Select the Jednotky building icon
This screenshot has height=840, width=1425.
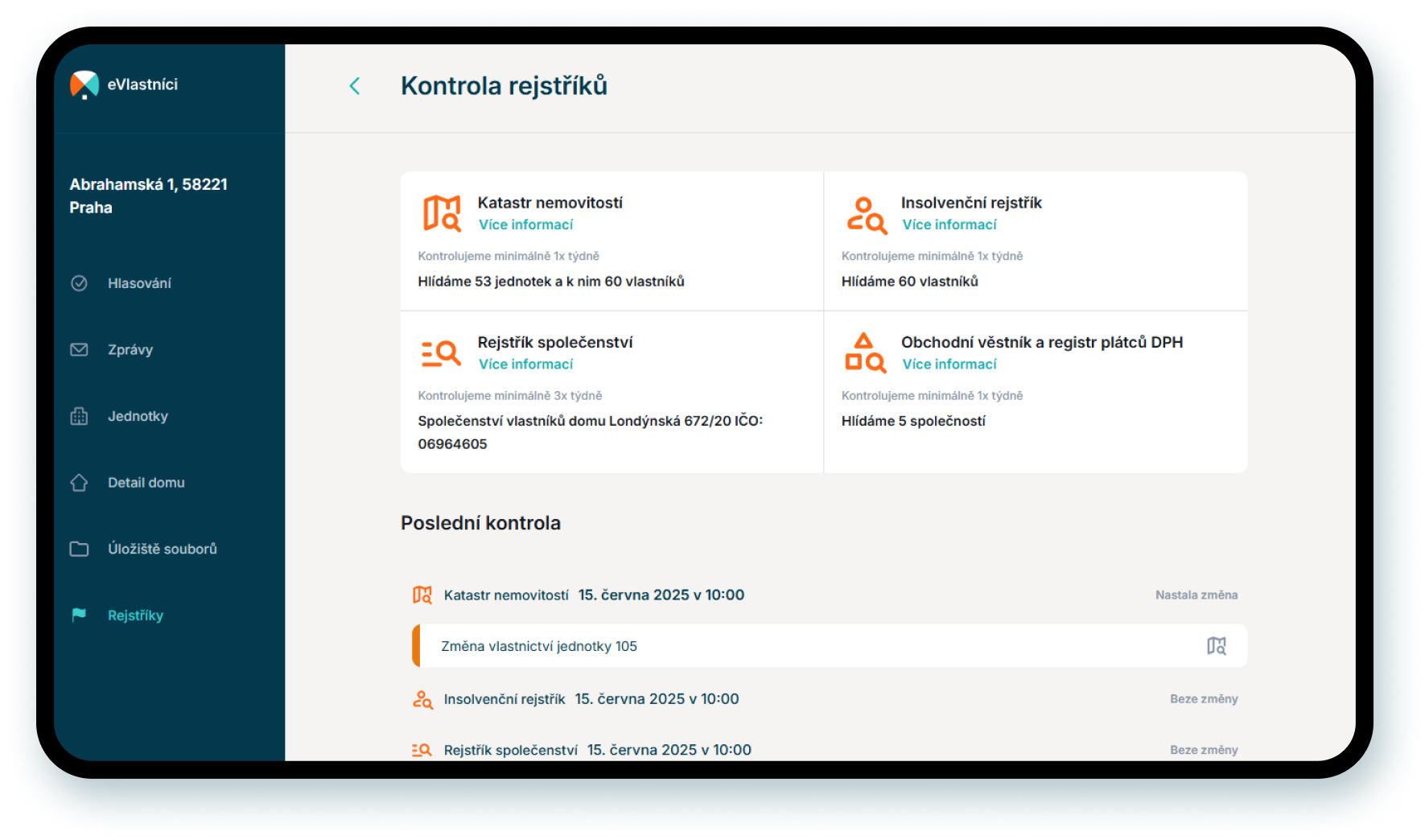pos(79,416)
